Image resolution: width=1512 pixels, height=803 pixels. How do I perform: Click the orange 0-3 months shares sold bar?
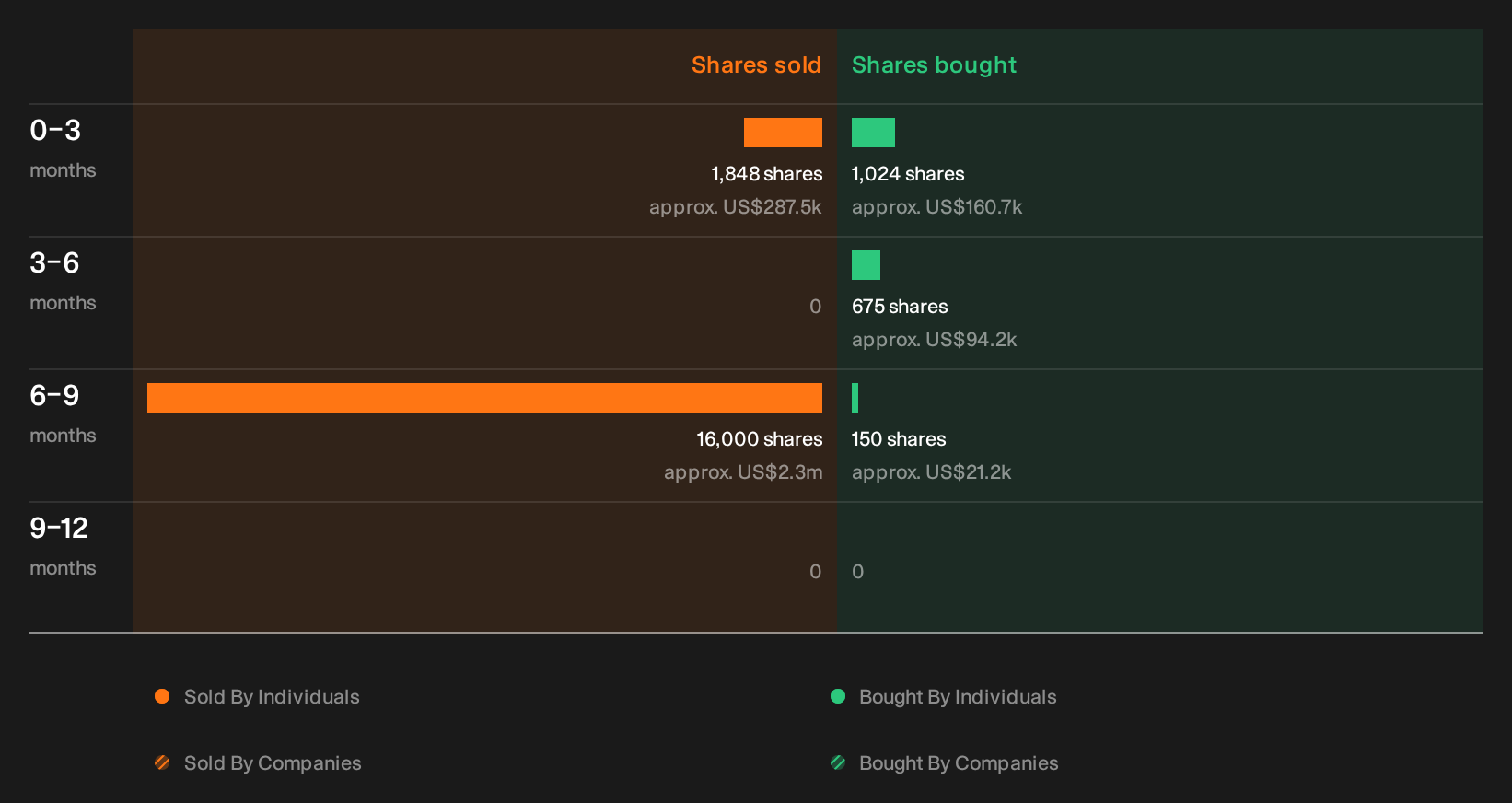click(x=783, y=133)
